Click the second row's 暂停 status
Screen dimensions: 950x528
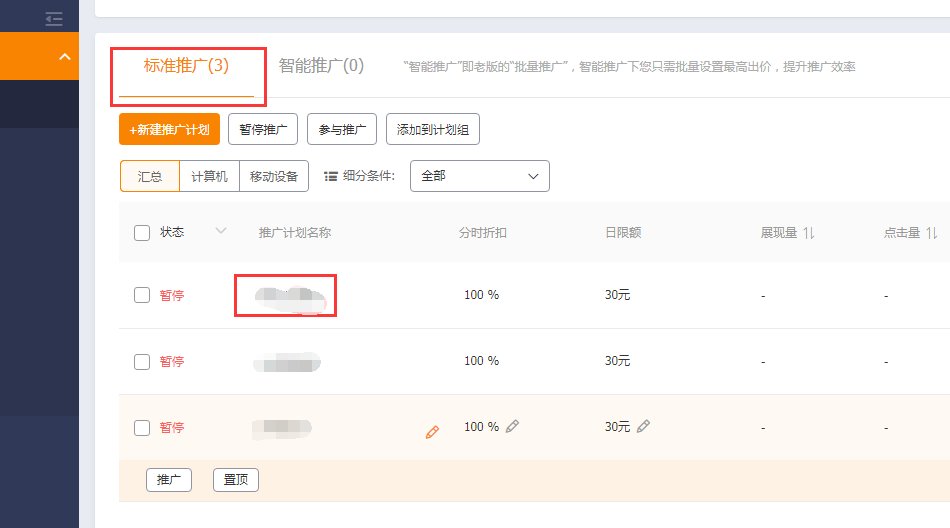tap(171, 361)
